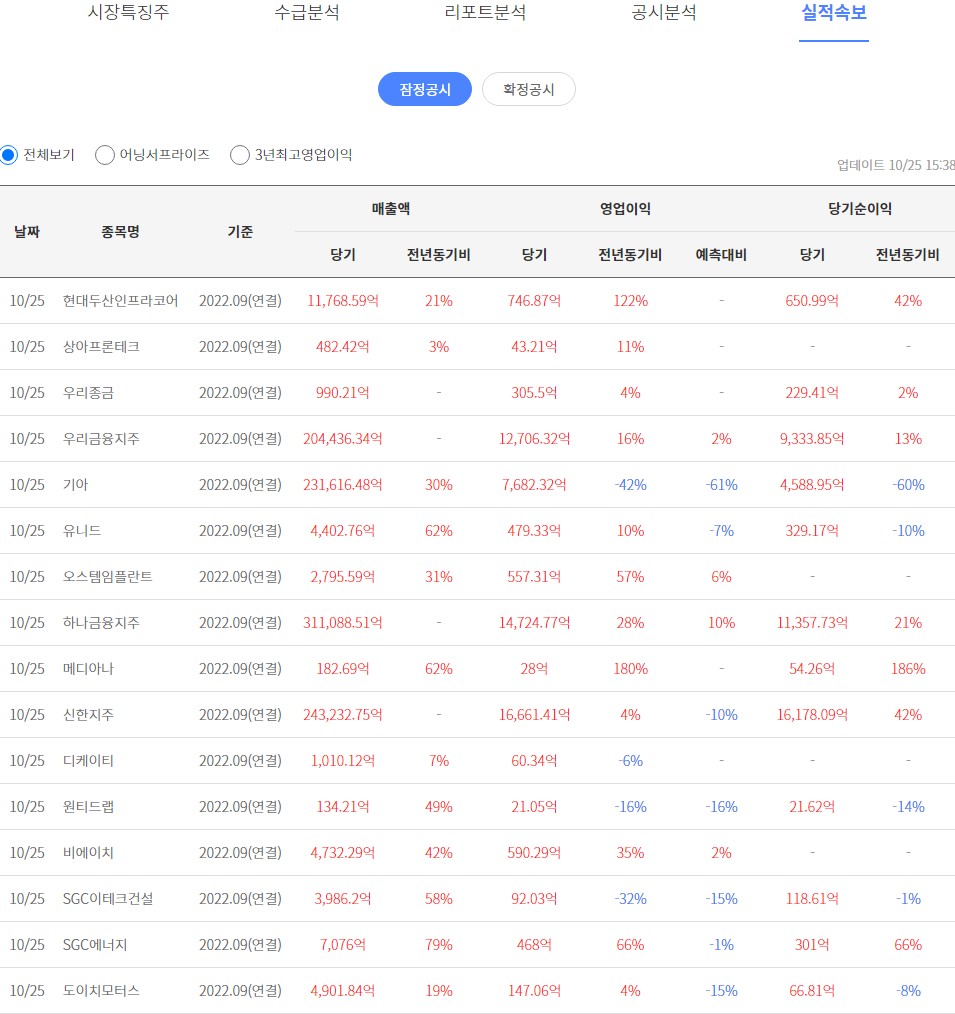Open 상아프론테크 stock name
Image resolution: width=955 pixels, height=1014 pixels.
pos(101,347)
